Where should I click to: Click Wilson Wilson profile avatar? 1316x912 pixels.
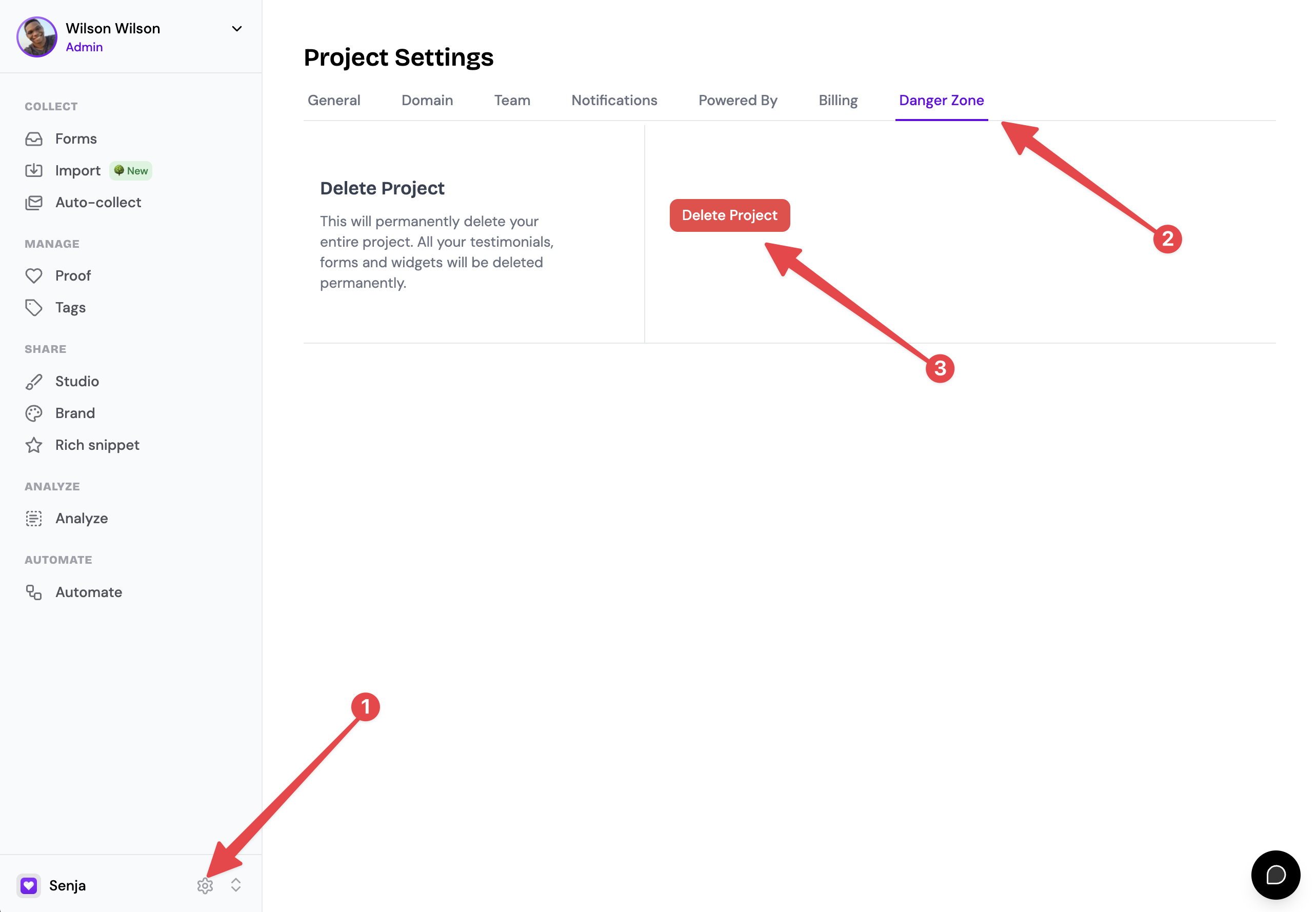pyautogui.click(x=37, y=37)
